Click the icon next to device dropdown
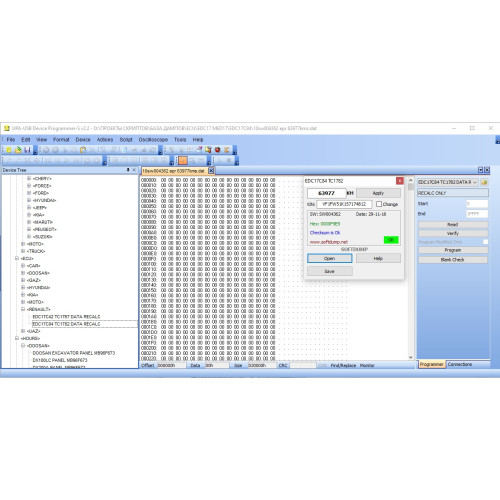This screenshot has width=500, height=500. [484, 182]
